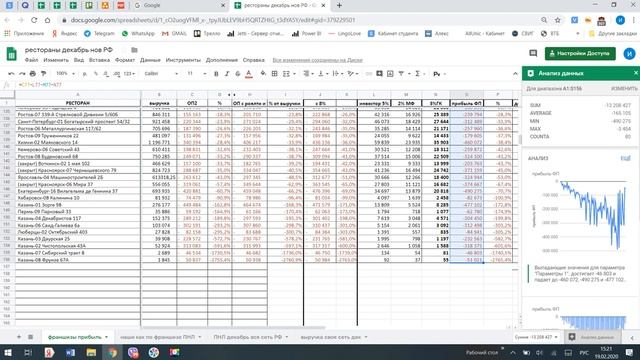Click ИЗМЕНИТЬ to edit the range
This screenshot has width=640, height=360.
pyautogui.click(x=624, y=89)
